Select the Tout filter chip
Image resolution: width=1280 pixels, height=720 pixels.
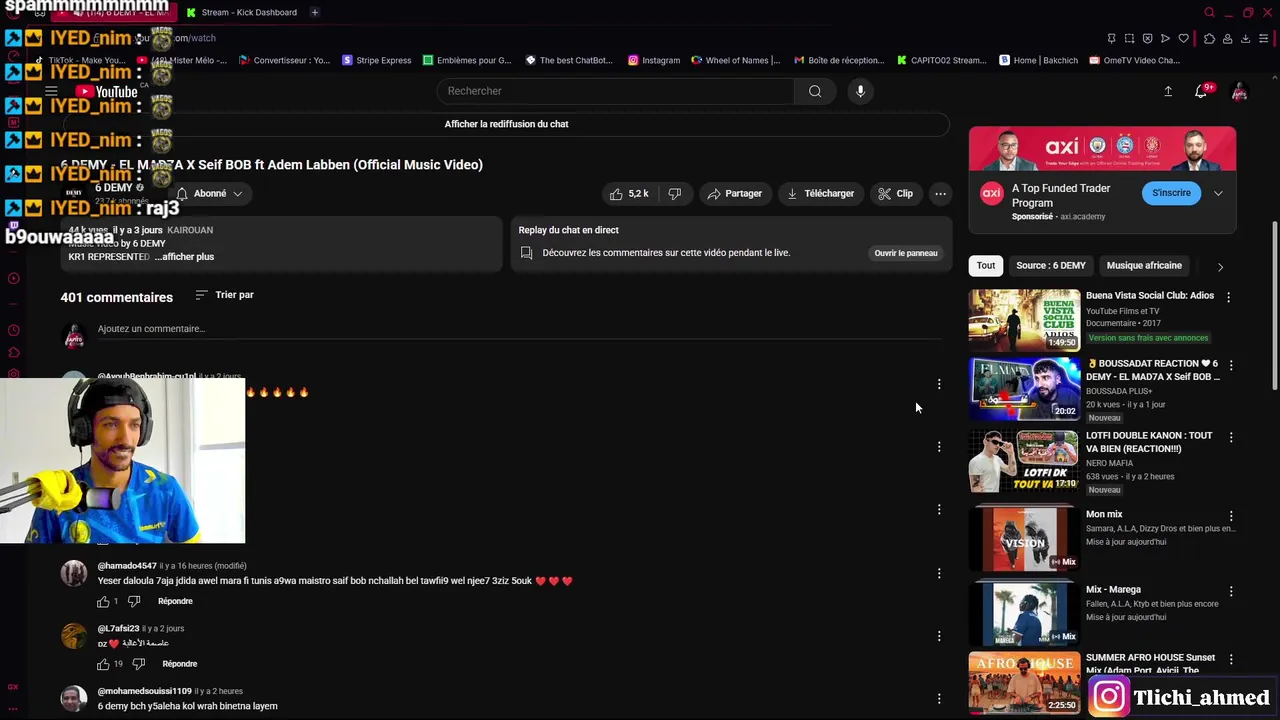[986, 265]
